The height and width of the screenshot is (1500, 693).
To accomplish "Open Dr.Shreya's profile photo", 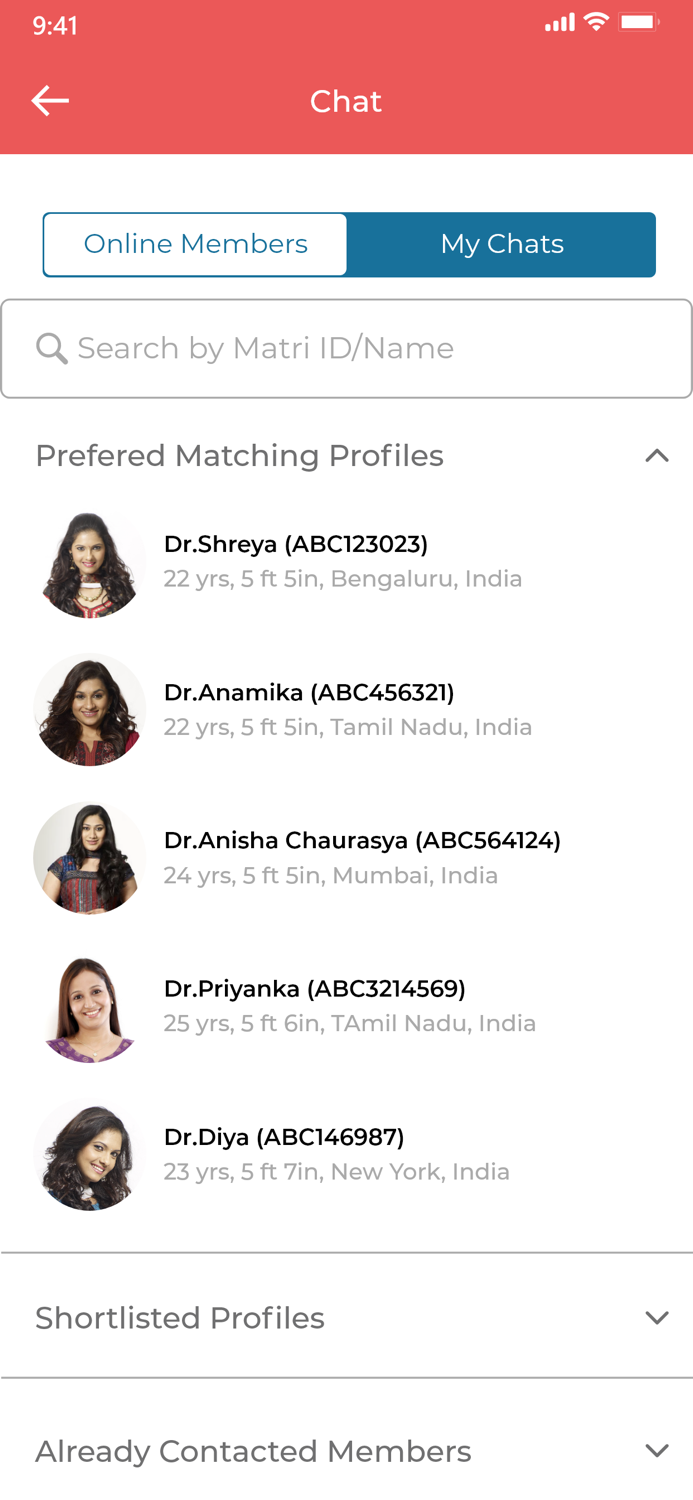I will [90, 562].
